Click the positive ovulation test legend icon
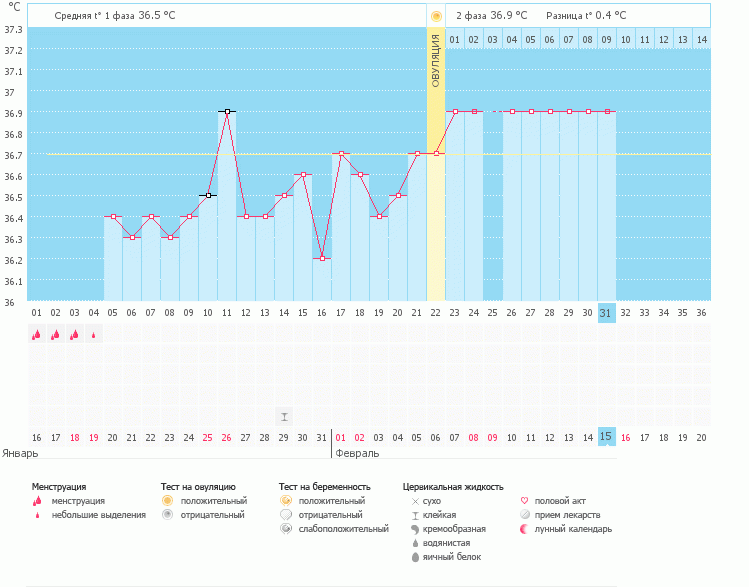Viewport: 749px width, 587px height. [167, 501]
